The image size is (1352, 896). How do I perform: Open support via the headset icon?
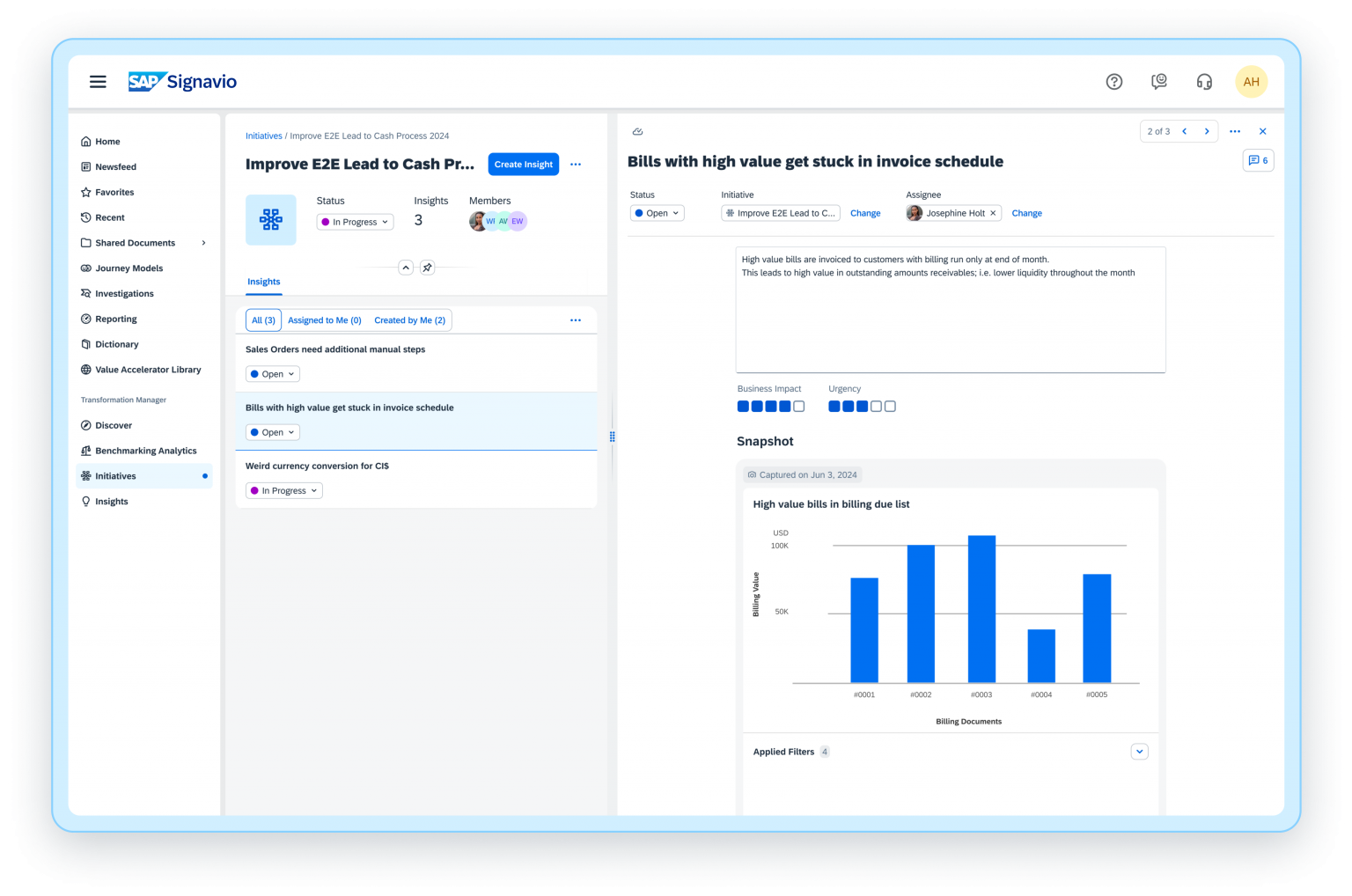(1204, 81)
